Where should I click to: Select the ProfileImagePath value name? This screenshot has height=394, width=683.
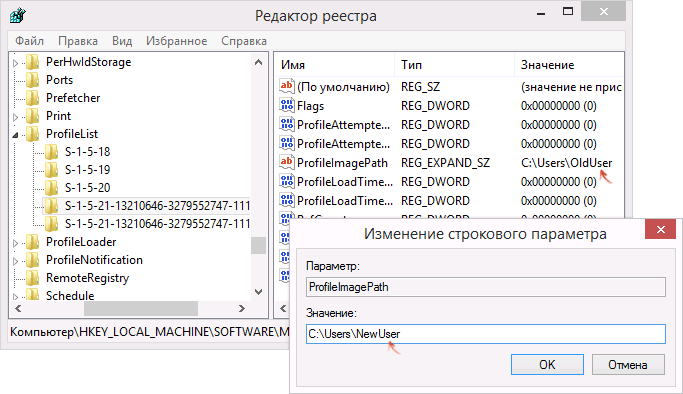pos(342,163)
